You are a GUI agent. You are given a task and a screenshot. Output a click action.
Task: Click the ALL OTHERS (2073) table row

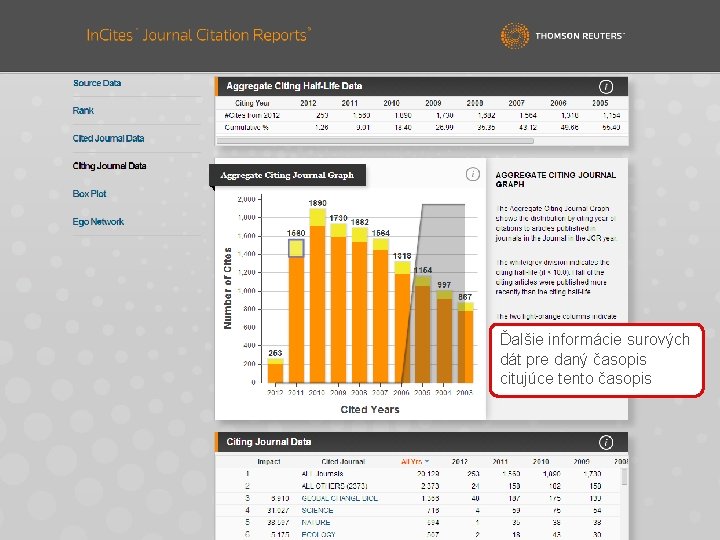[418, 486]
